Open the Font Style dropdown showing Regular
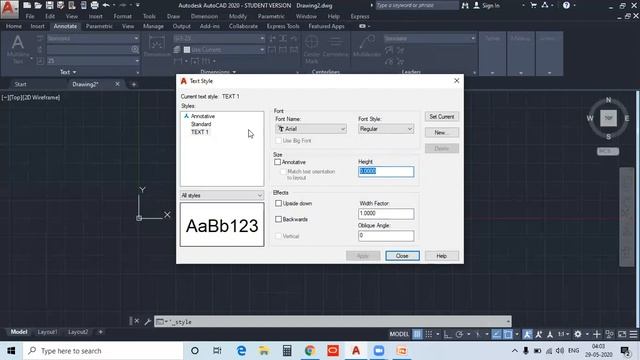This screenshot has width=640, height=360. click(x=386, y=129)
